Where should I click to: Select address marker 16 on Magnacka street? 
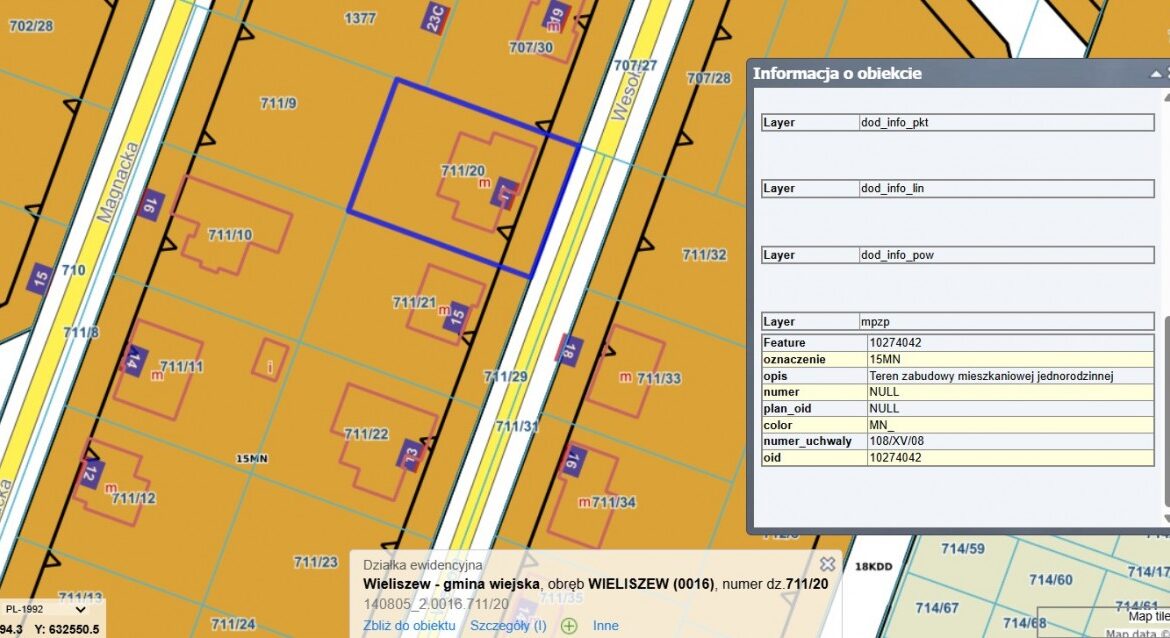(150, 204)
